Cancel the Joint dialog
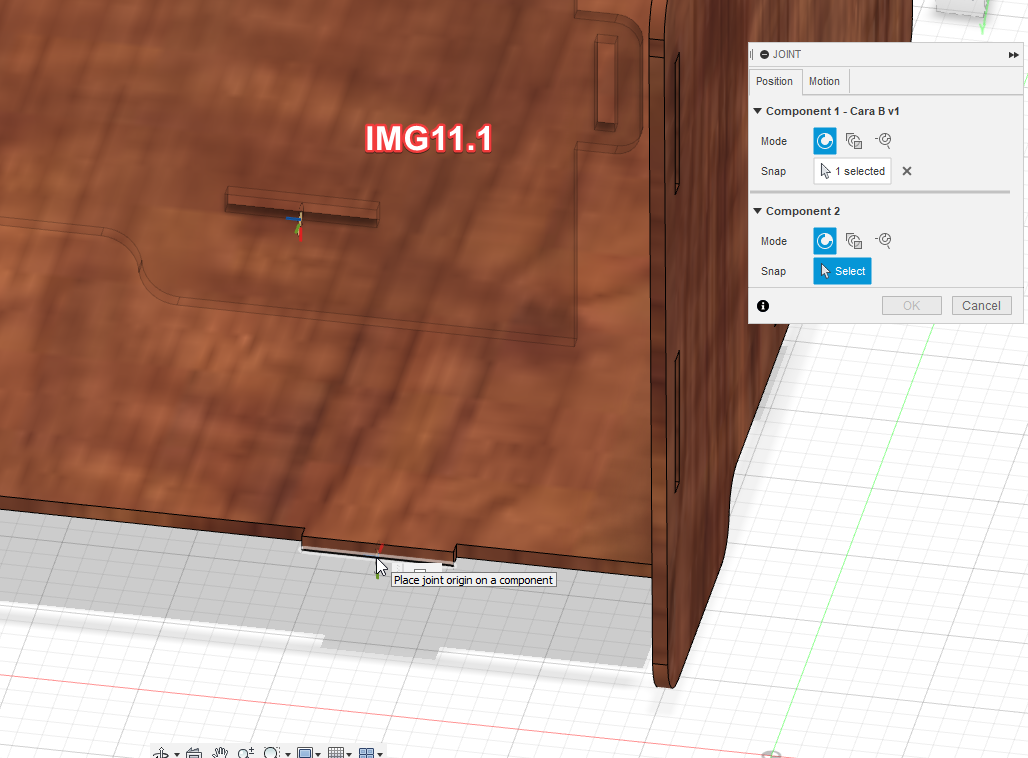Image resolution: width=1028 pixels, height=758 pixels. (981, 306)
